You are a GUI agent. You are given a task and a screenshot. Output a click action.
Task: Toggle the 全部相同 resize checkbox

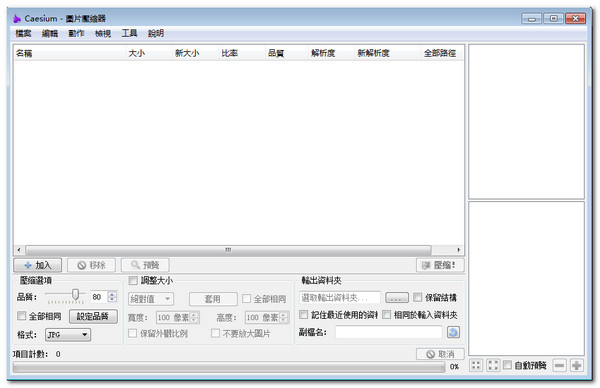point(247,298)
